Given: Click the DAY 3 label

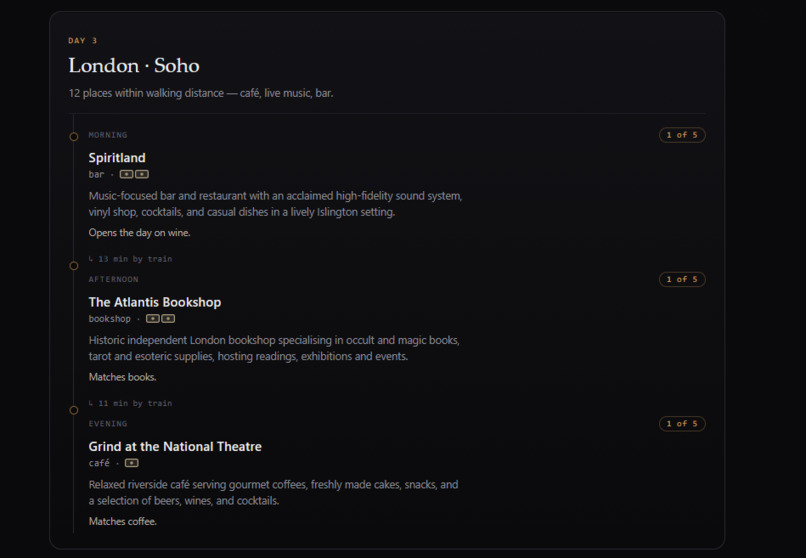Looking at the screenshot, I should pos(83,41).
